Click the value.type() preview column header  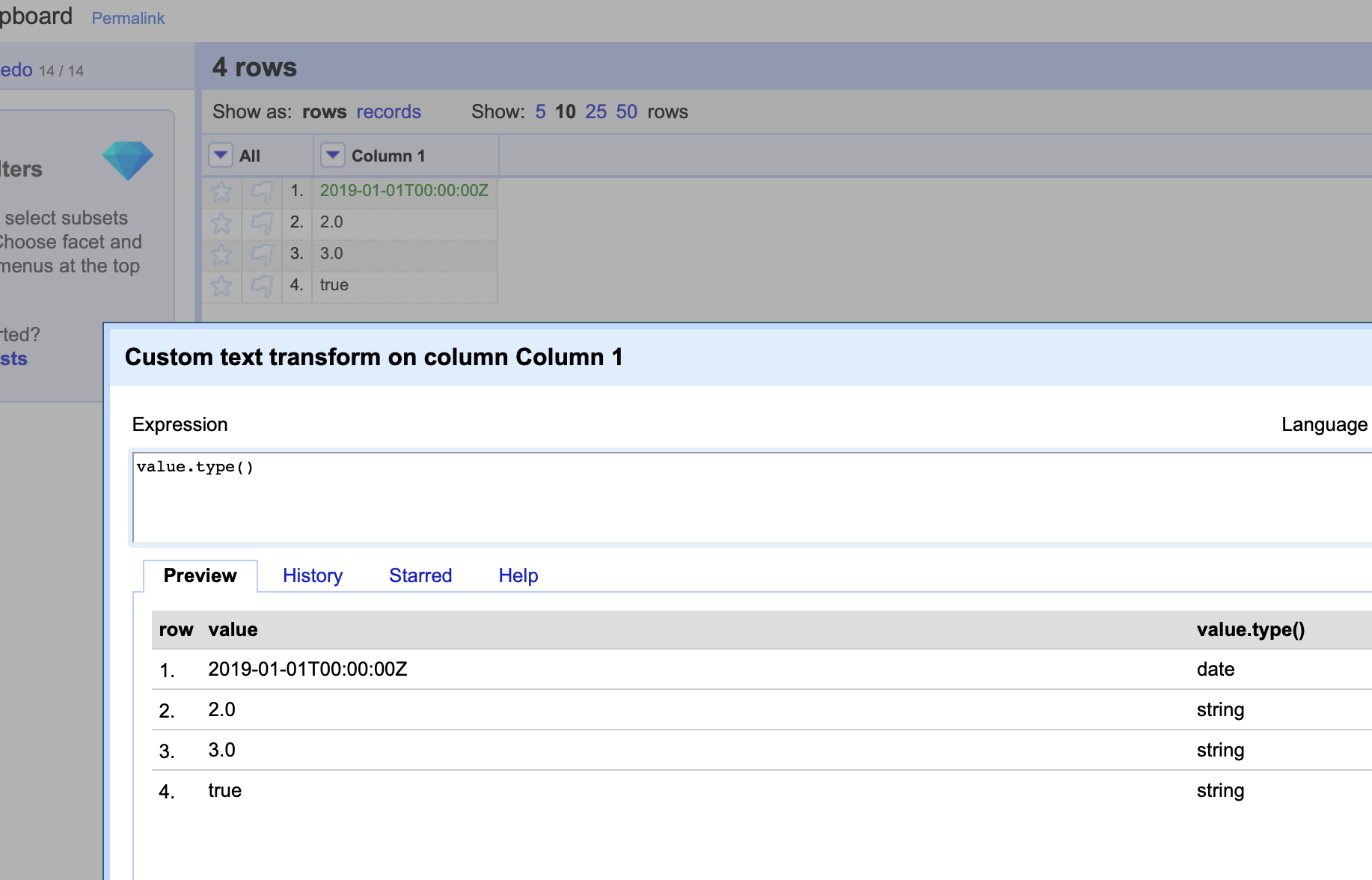click(x=1251, y=629)
